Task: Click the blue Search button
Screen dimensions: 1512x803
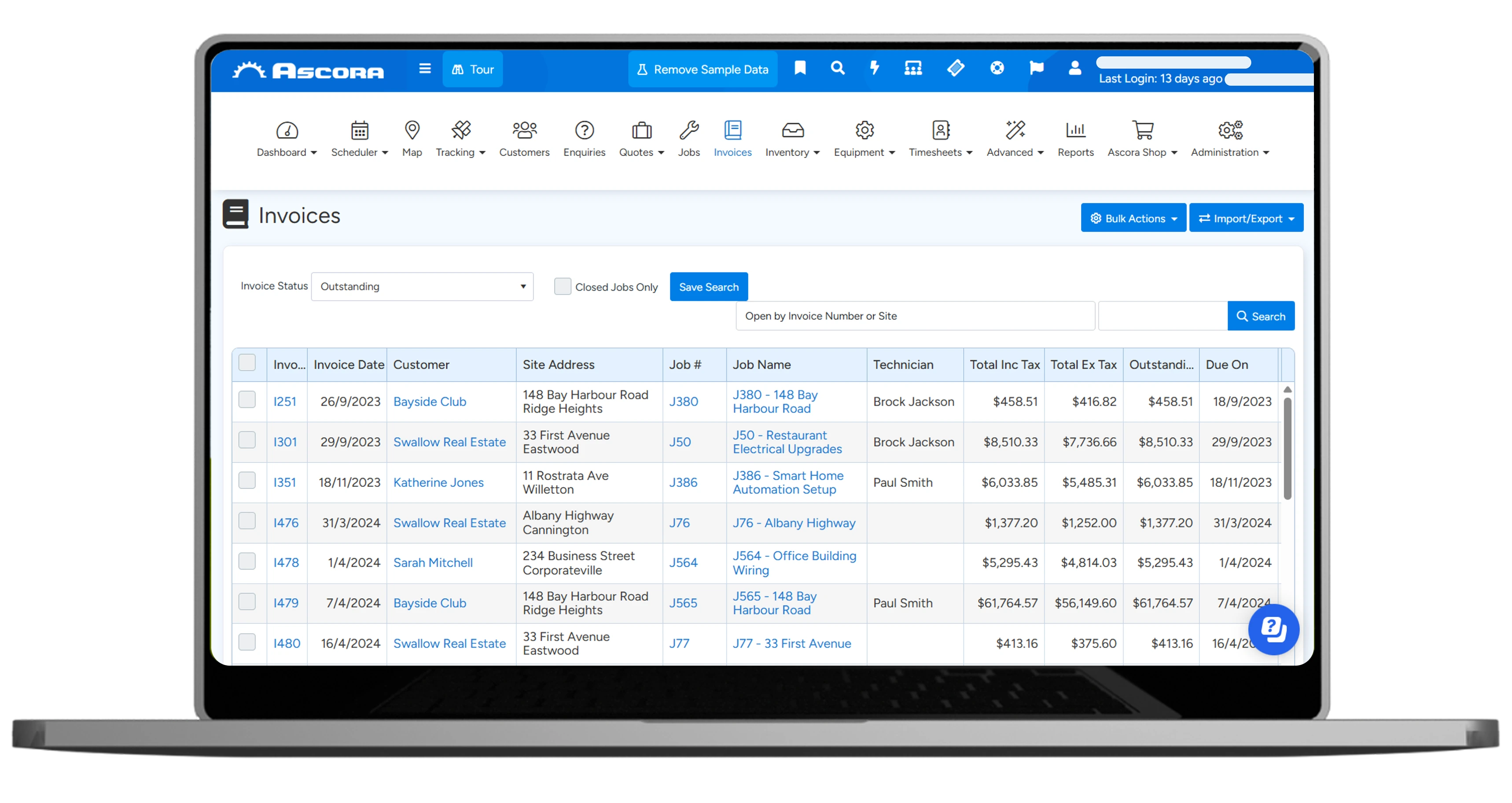Action: click(1261, 317)
